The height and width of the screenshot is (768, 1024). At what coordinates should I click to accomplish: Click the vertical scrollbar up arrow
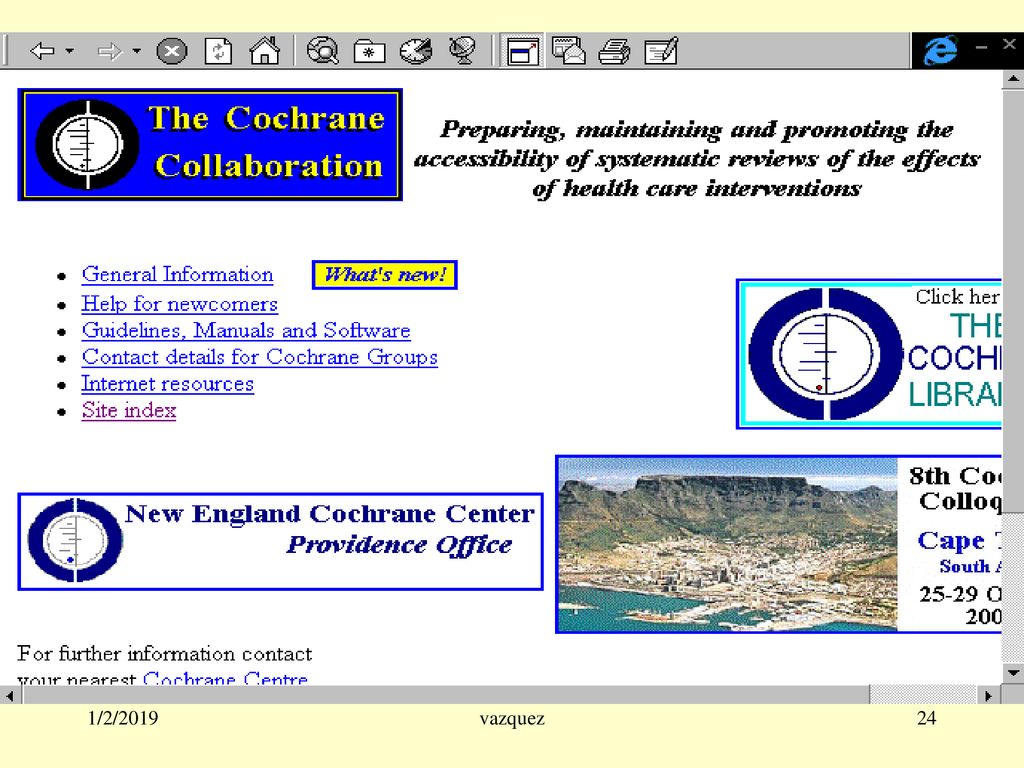(1013, 79)
